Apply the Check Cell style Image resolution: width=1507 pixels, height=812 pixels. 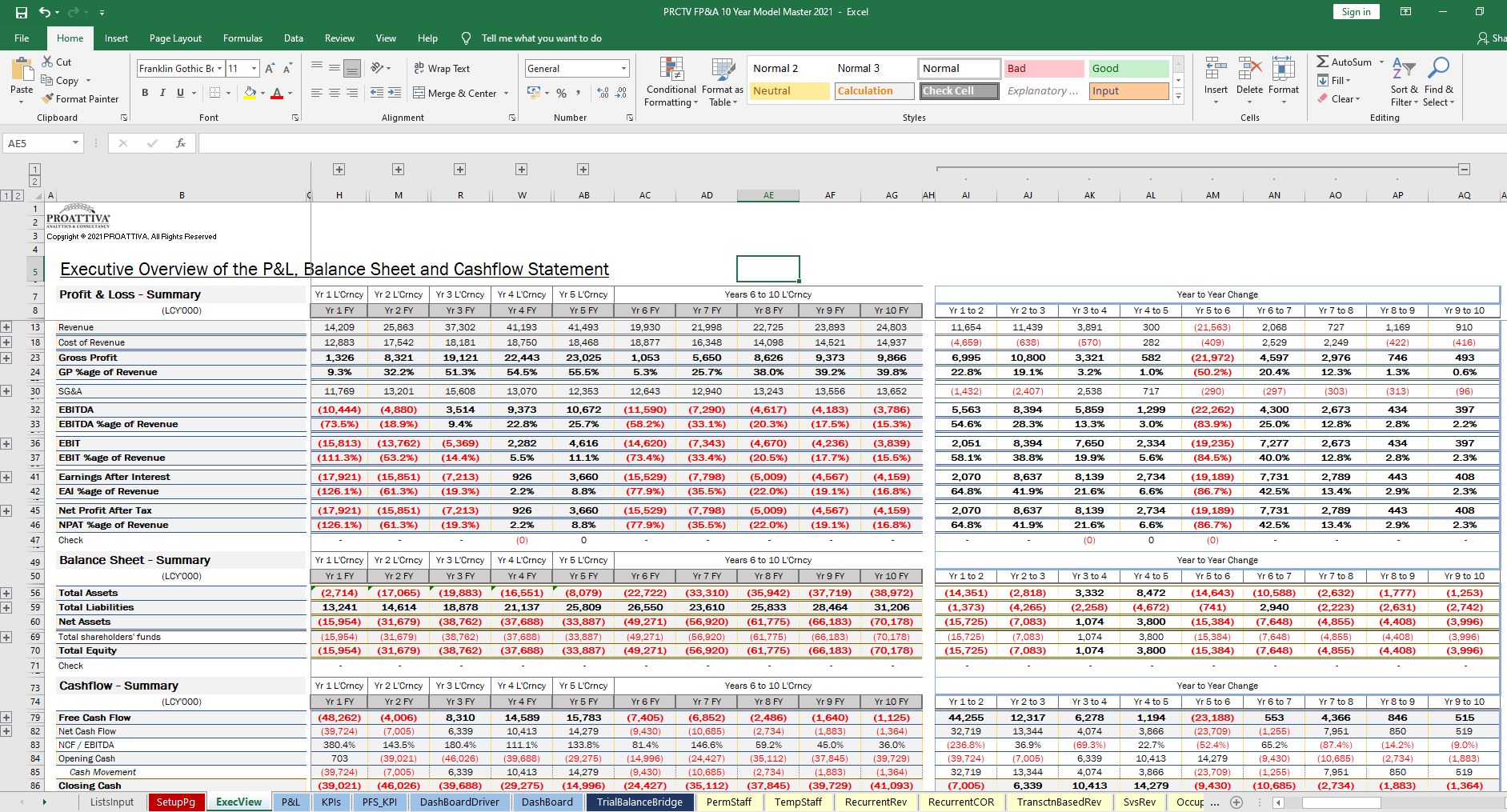[958, 91]
